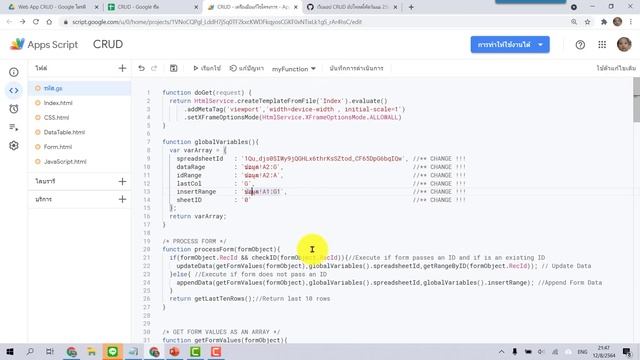Click the blue Deploy button

(x=504, y=44)
